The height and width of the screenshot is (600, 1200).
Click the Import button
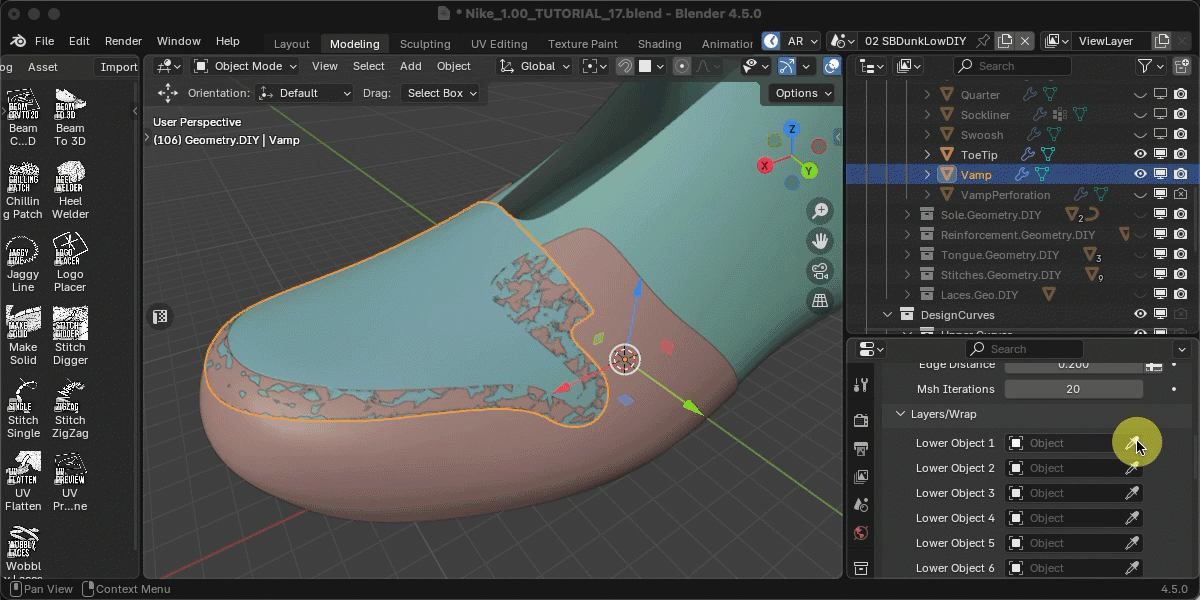118,67
